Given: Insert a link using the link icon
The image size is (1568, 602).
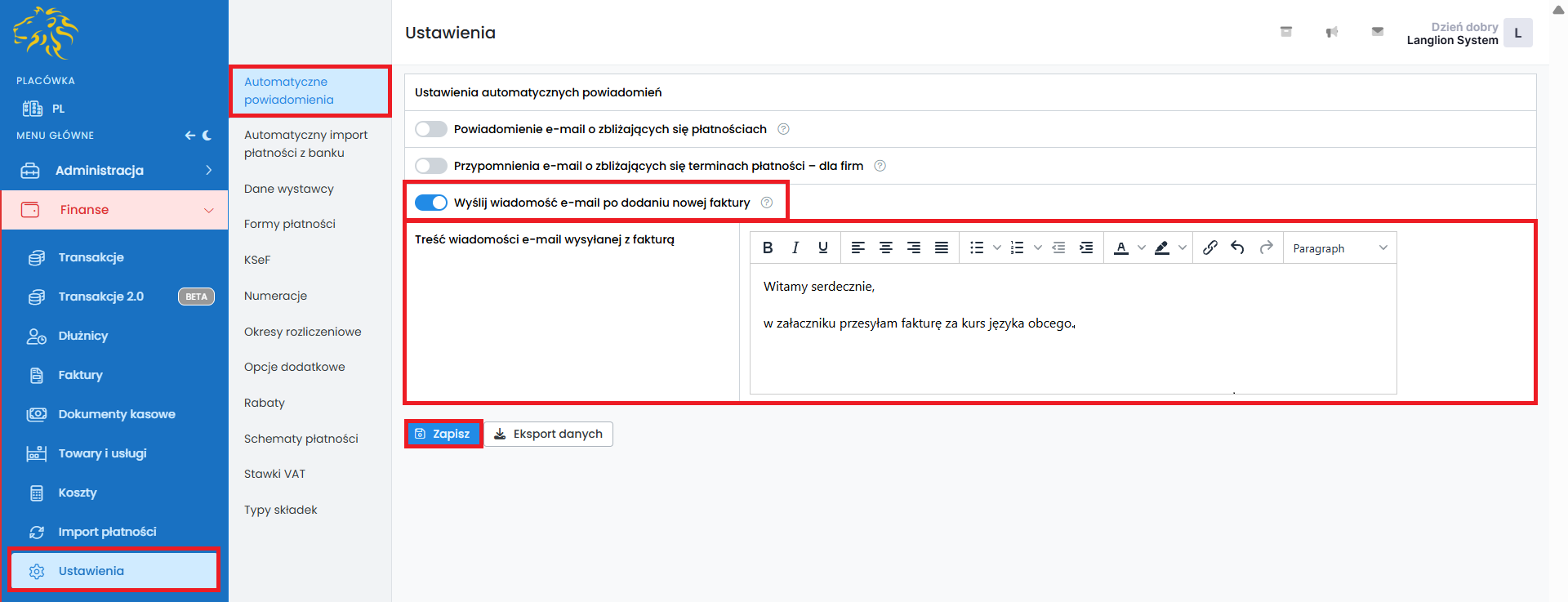Looking at the screenshot, I should pos(1210,247).
